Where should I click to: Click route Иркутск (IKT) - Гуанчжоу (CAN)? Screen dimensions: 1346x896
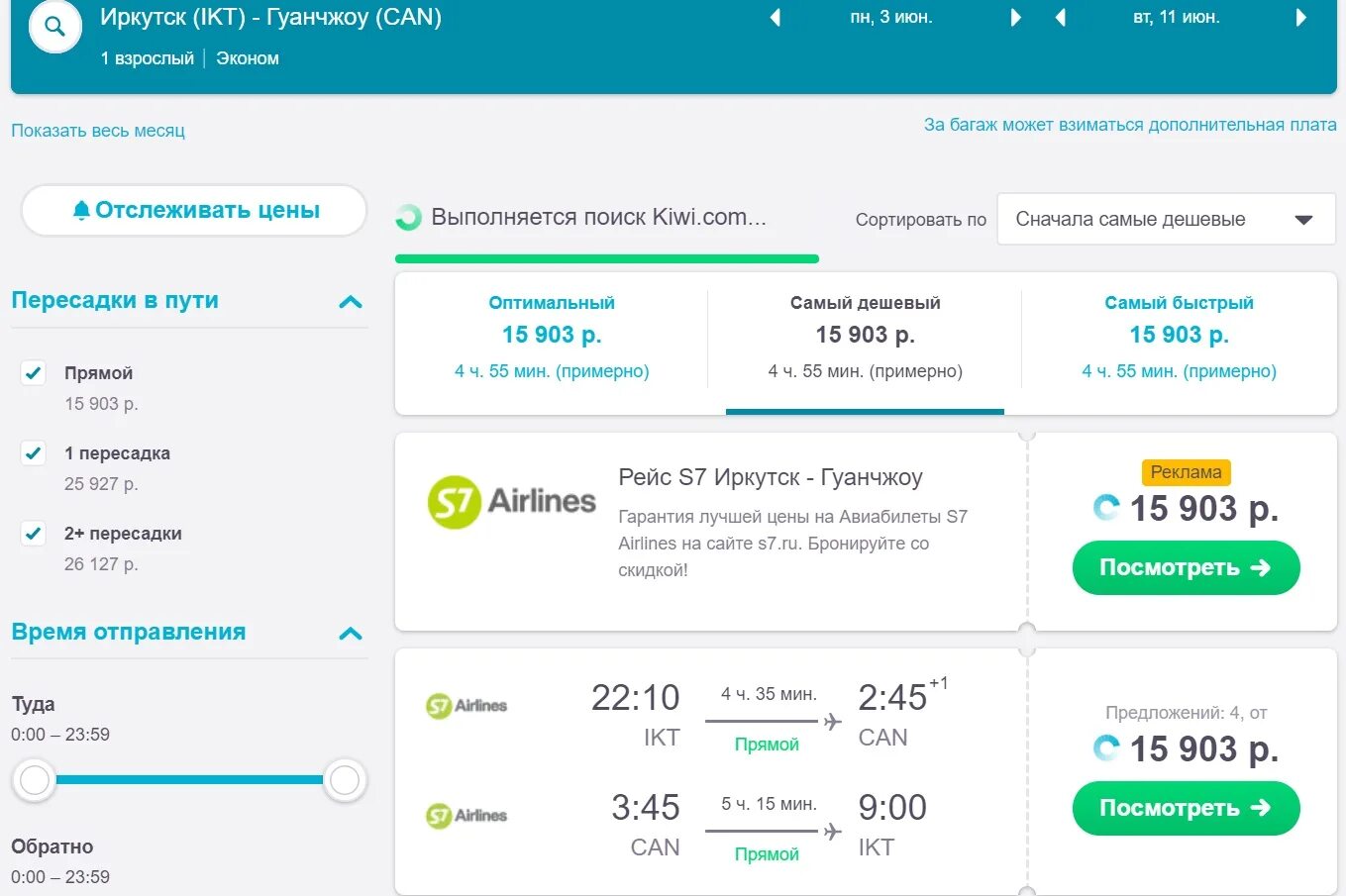[x=270, y=18]
